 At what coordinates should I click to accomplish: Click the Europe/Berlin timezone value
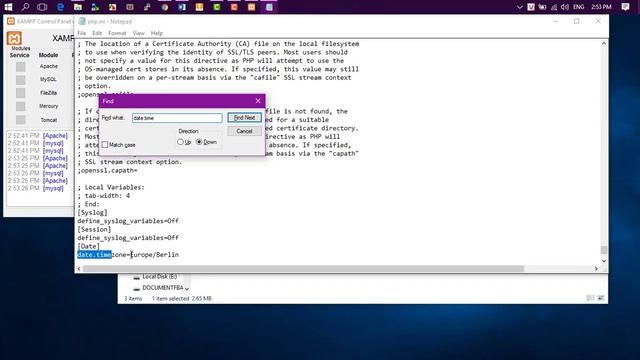point(155,255)
